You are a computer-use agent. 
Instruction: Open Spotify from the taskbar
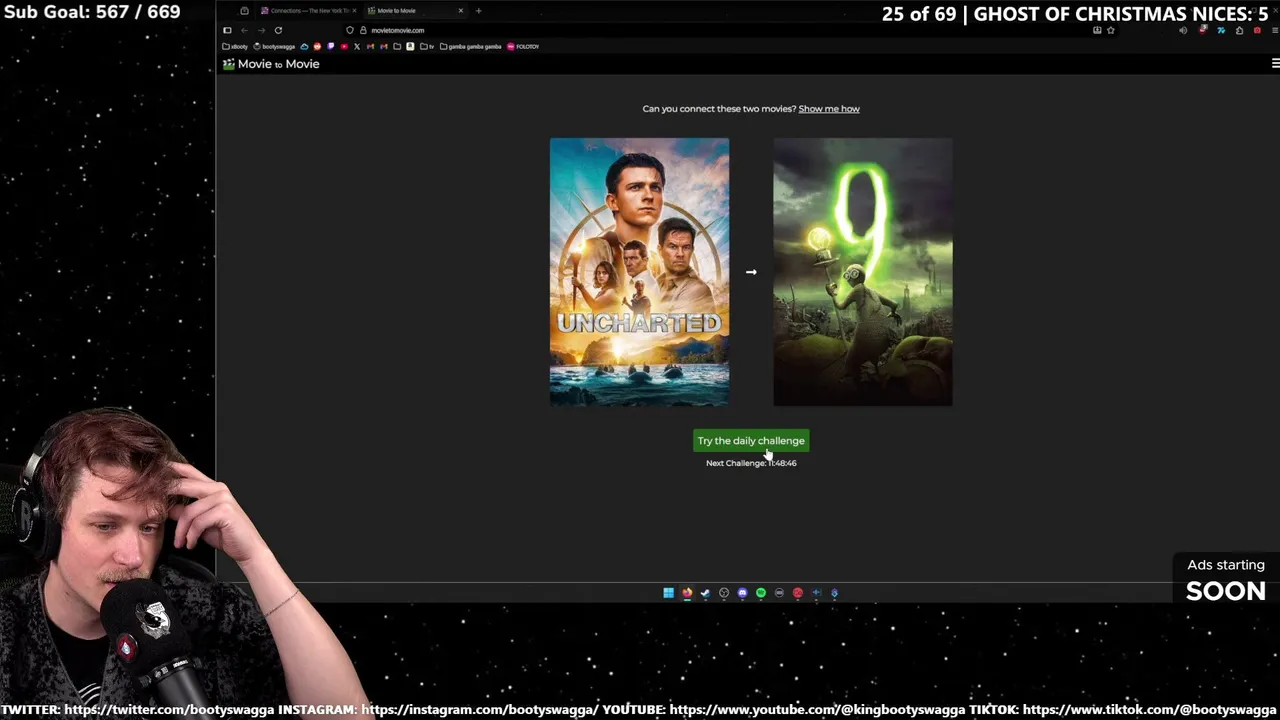761,593
